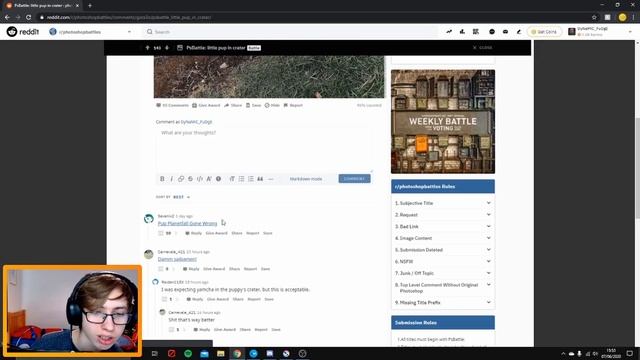Open the Windows notification center
Viewport: 640px width, 360px height.
629,353
